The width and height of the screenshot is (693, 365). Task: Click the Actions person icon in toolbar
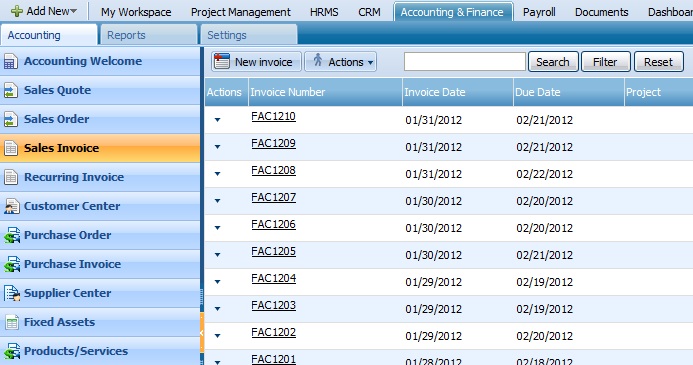click(318, 60)
